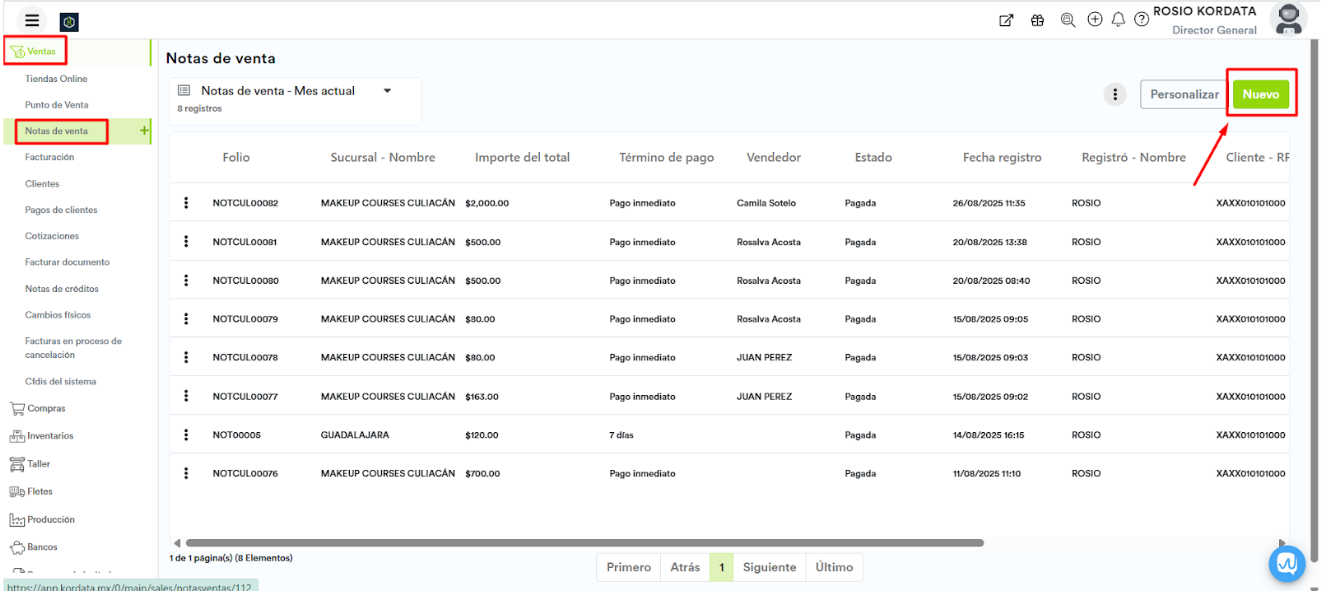Click the green Nuevo button

(1260, 94)
